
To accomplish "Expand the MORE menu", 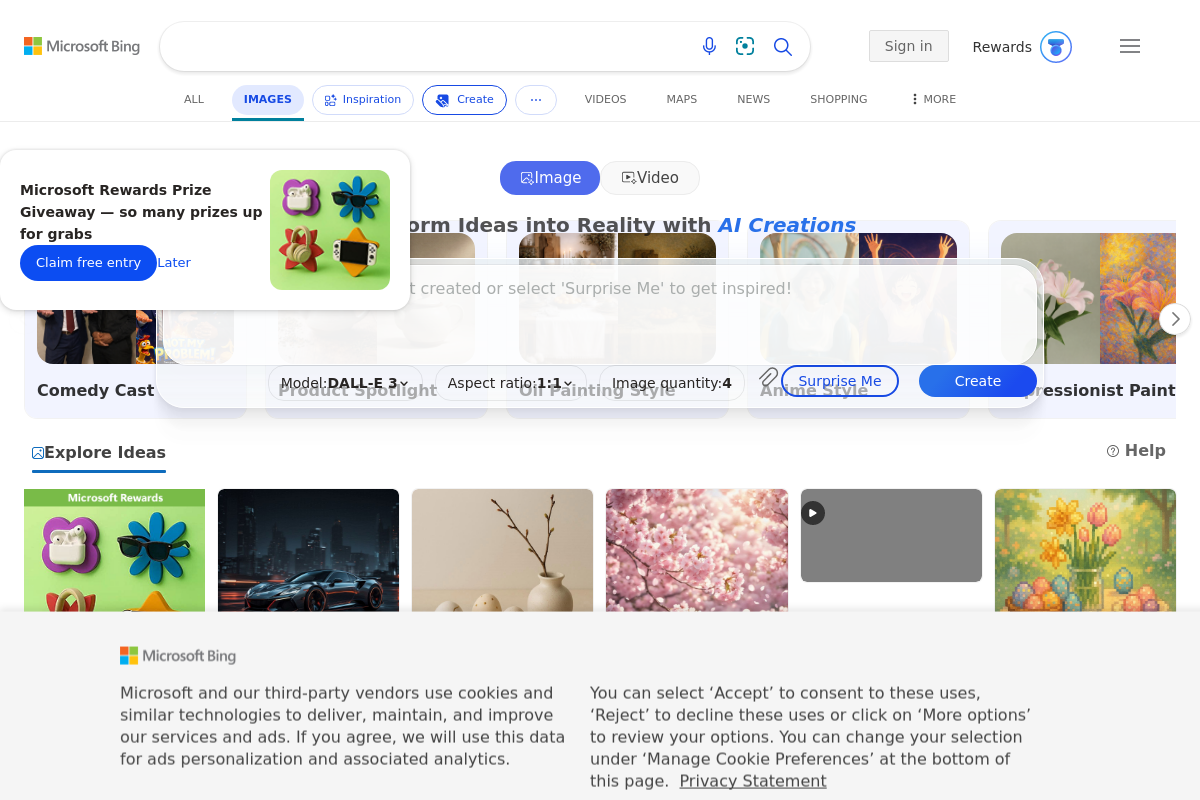I will [933, 100].
